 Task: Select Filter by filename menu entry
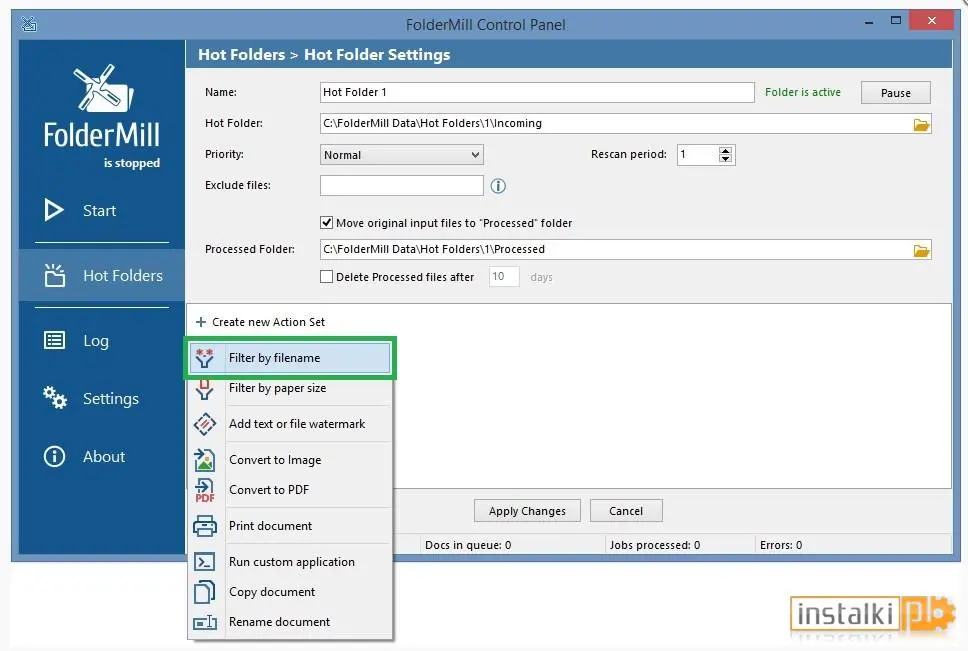tap(290, 358)
